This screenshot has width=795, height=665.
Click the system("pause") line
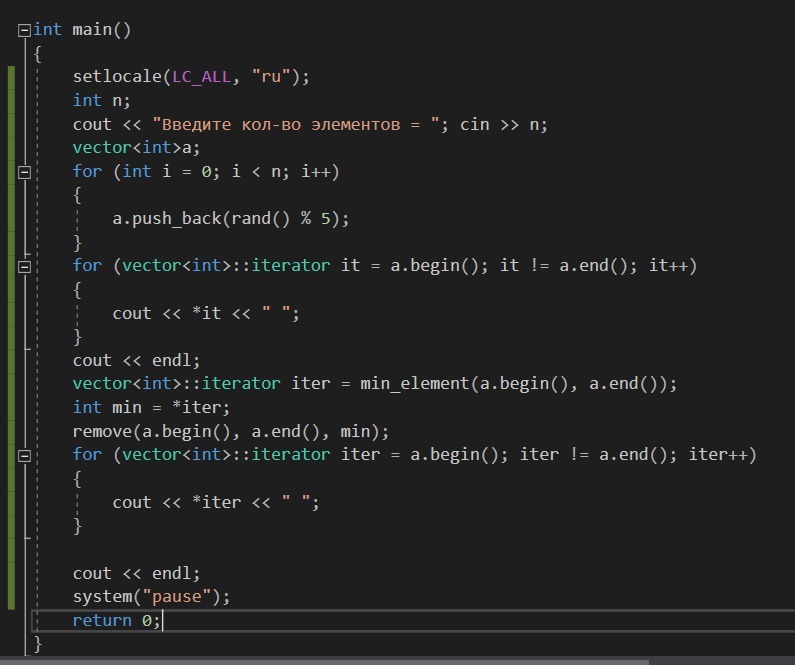click(150, 597)
